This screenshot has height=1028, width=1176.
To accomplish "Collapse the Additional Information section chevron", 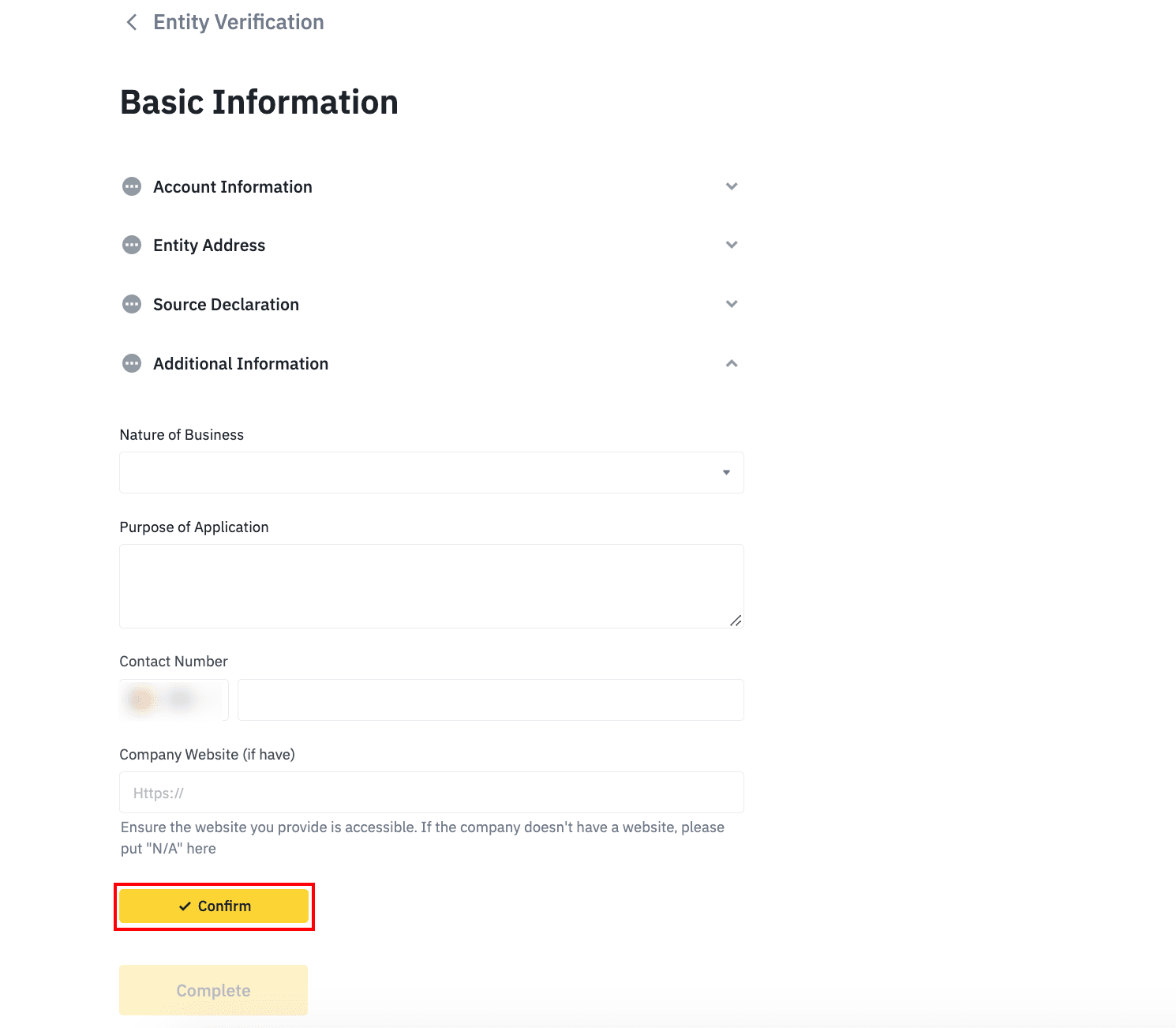I will pyautogui.click(x=732, y=363).
